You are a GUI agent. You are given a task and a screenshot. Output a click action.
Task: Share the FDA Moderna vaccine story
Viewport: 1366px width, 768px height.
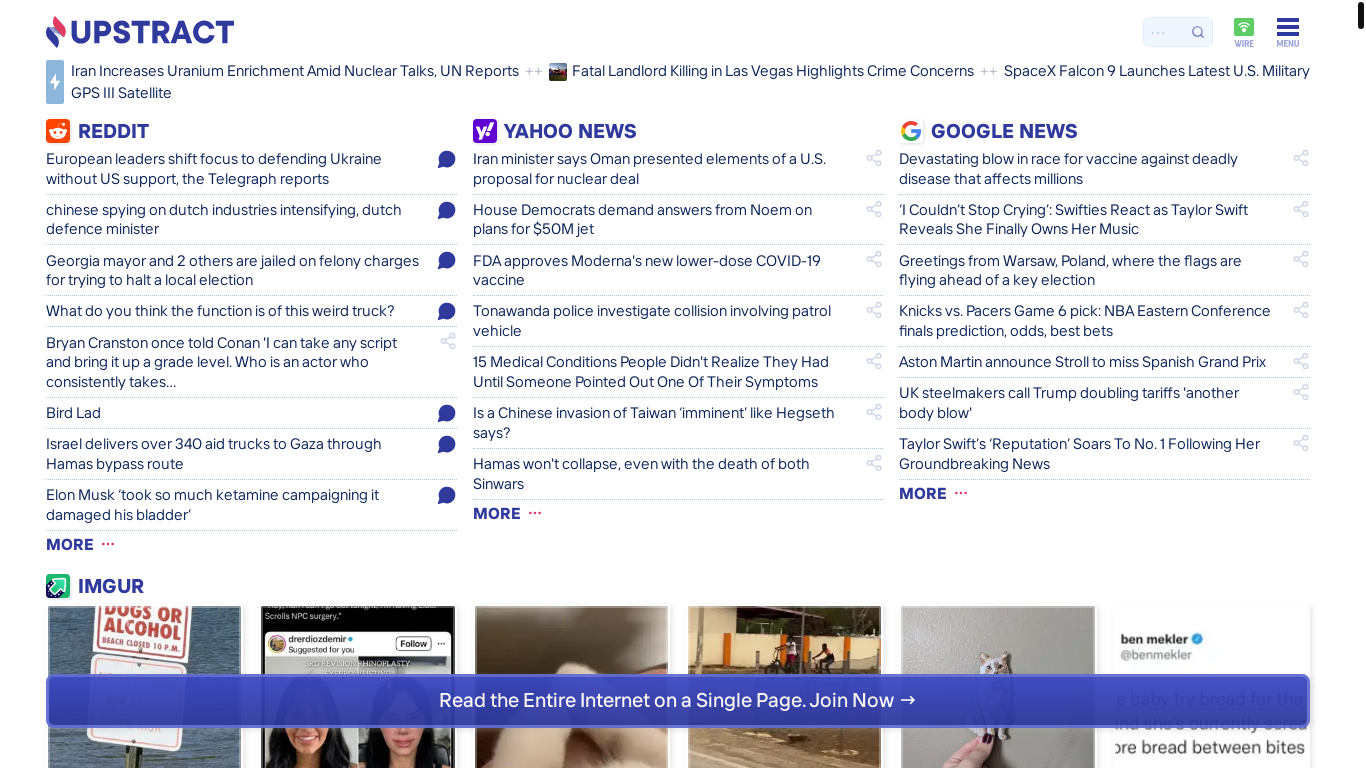coord(874,259)
